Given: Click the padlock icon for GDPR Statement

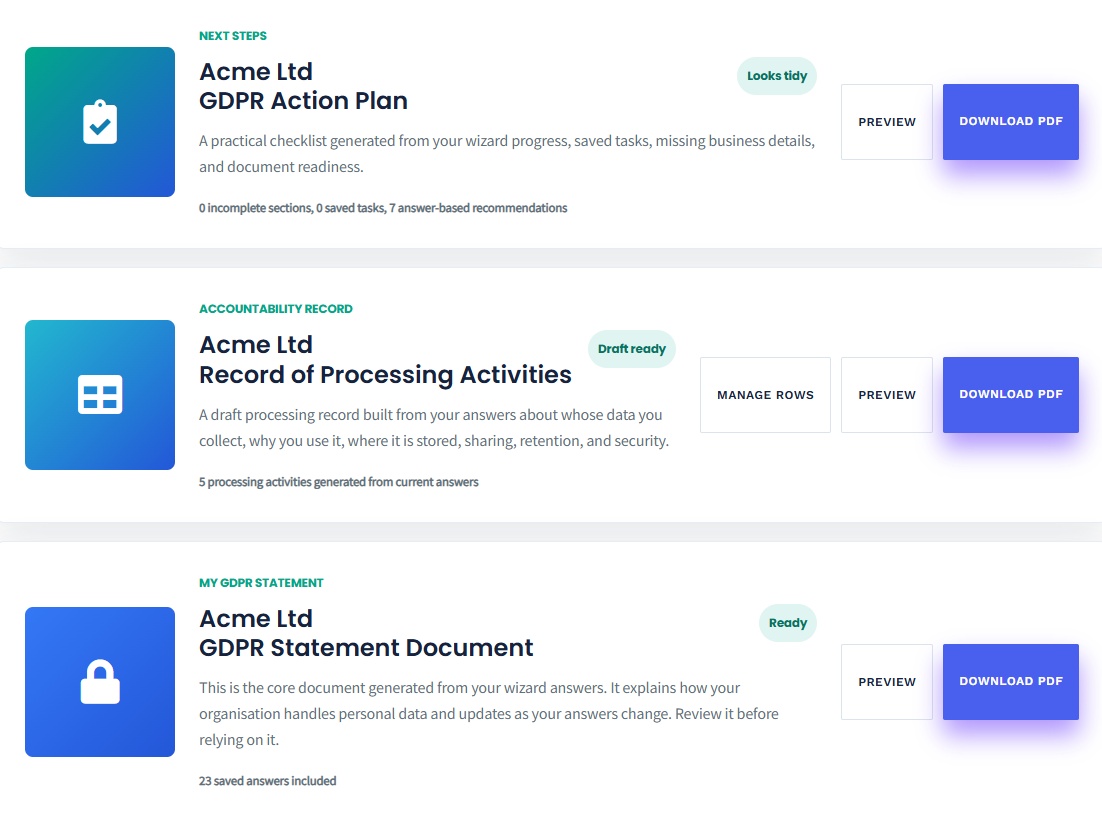Looking at the screenshot, I should [x=100, y=682].
